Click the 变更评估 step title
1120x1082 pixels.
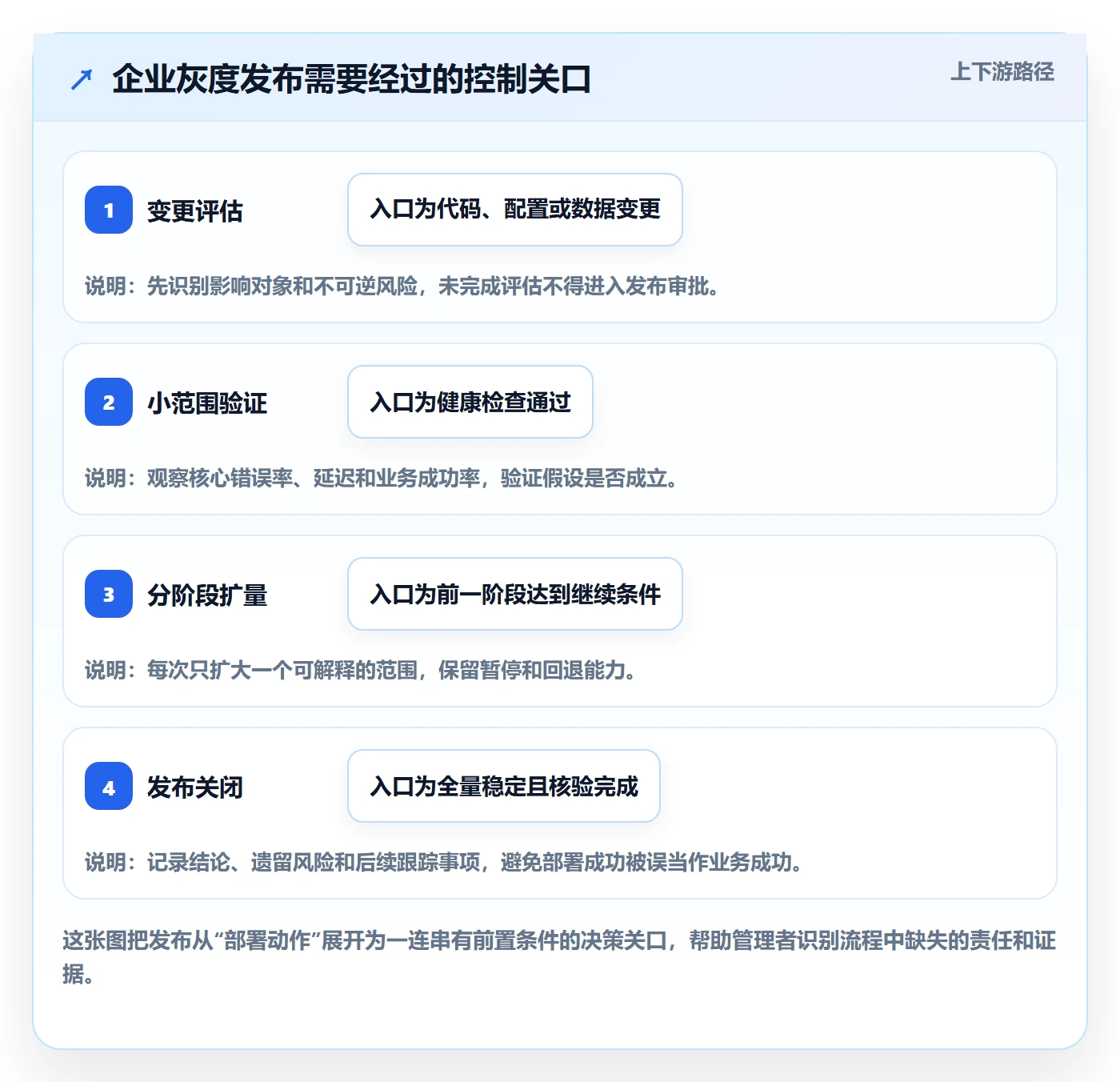coord(195,211)
